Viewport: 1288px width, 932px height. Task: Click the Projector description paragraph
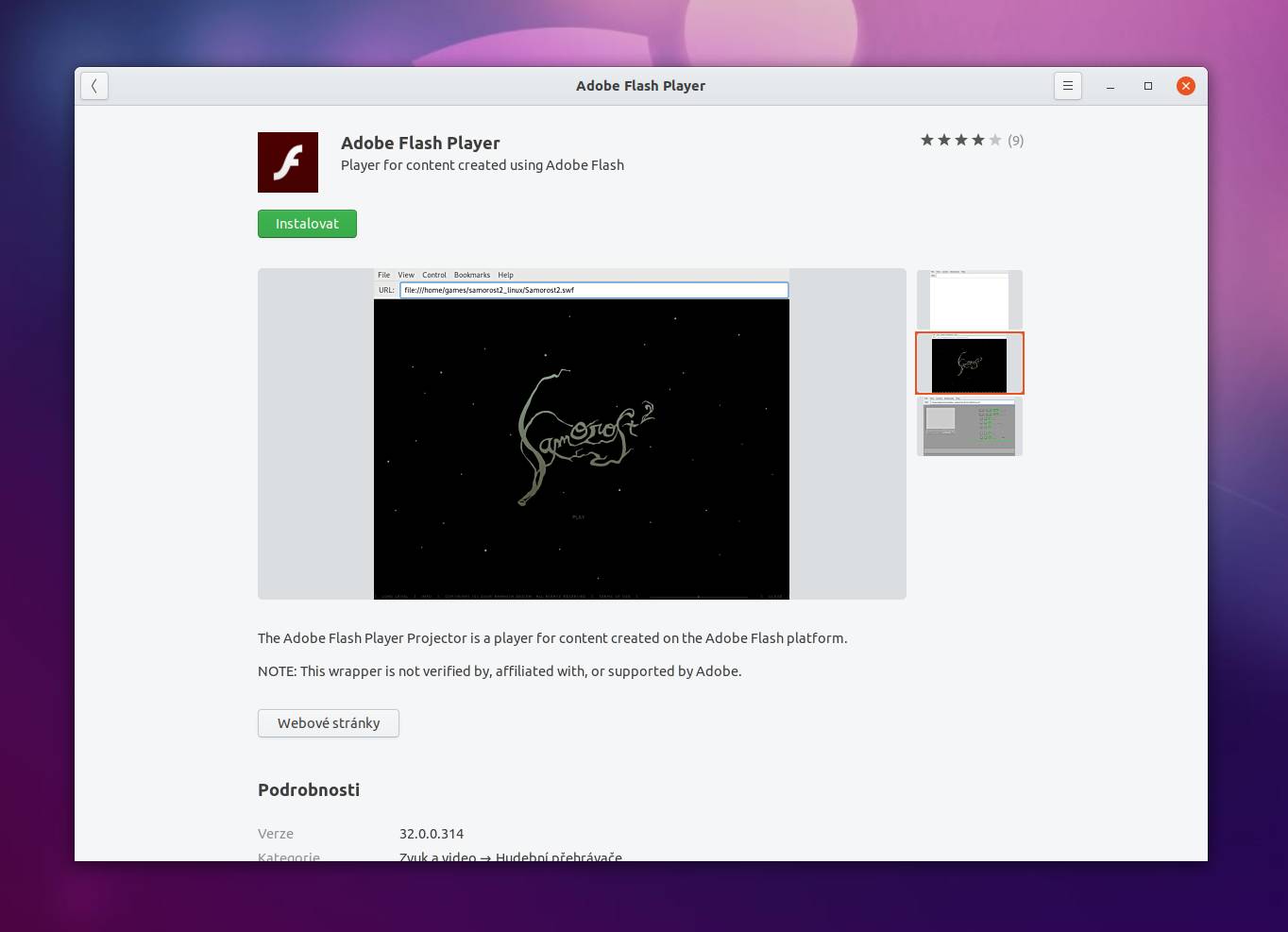[x=552, y=638]
